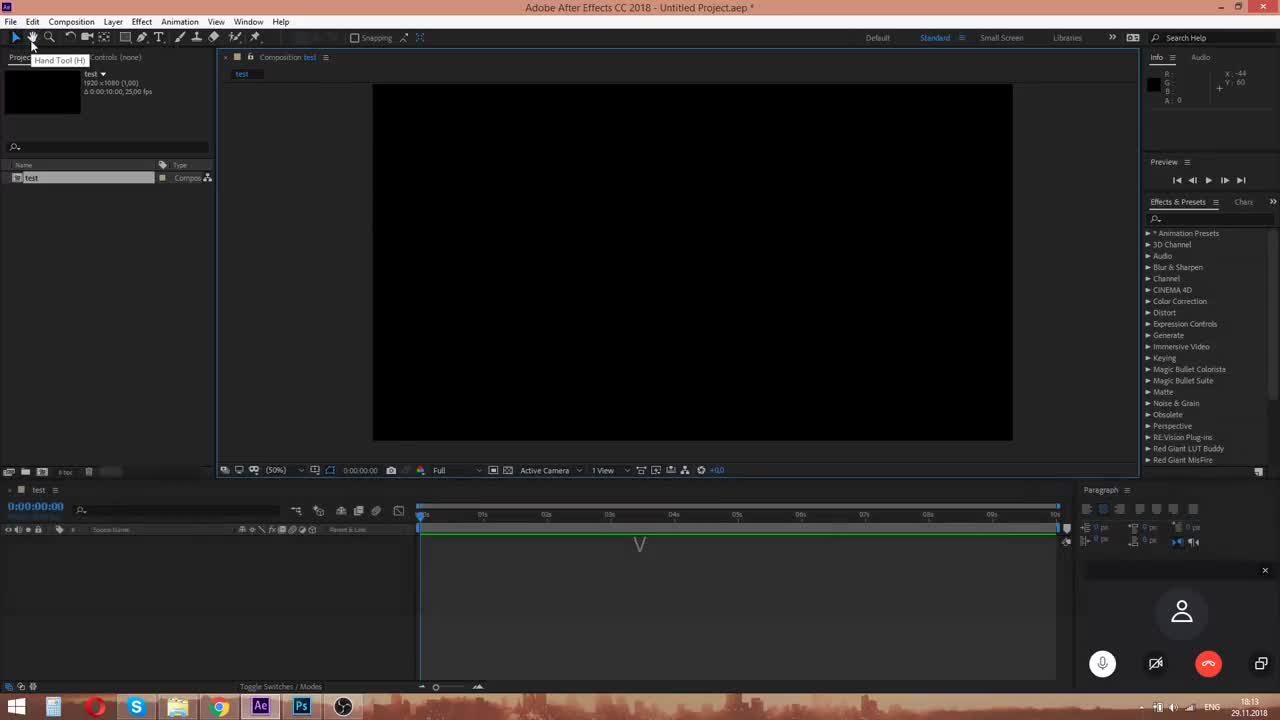Mute microphone in call overlay
Screen dimensions: 1280x720
point(1102,664)
